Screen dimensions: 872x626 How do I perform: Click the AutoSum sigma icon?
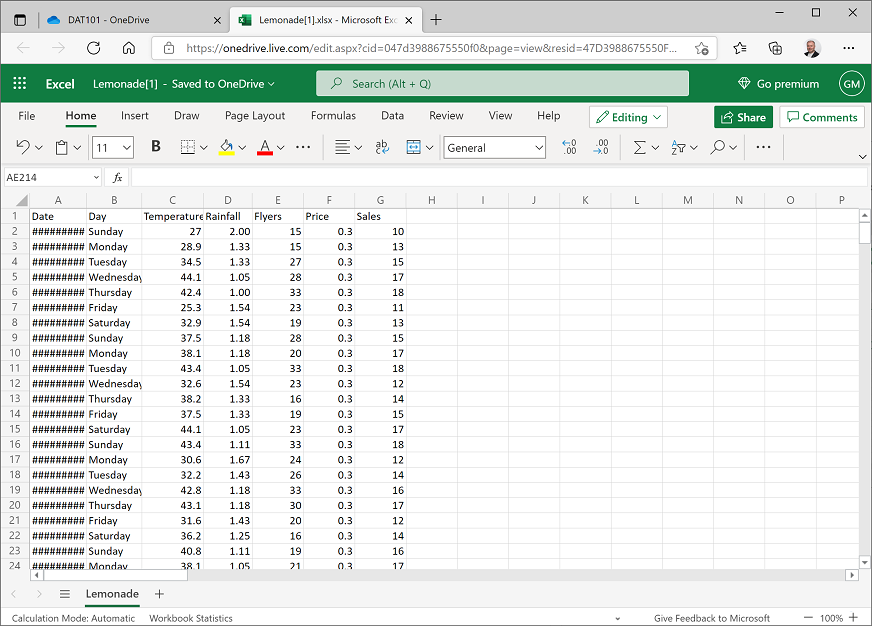coord(639,146)
